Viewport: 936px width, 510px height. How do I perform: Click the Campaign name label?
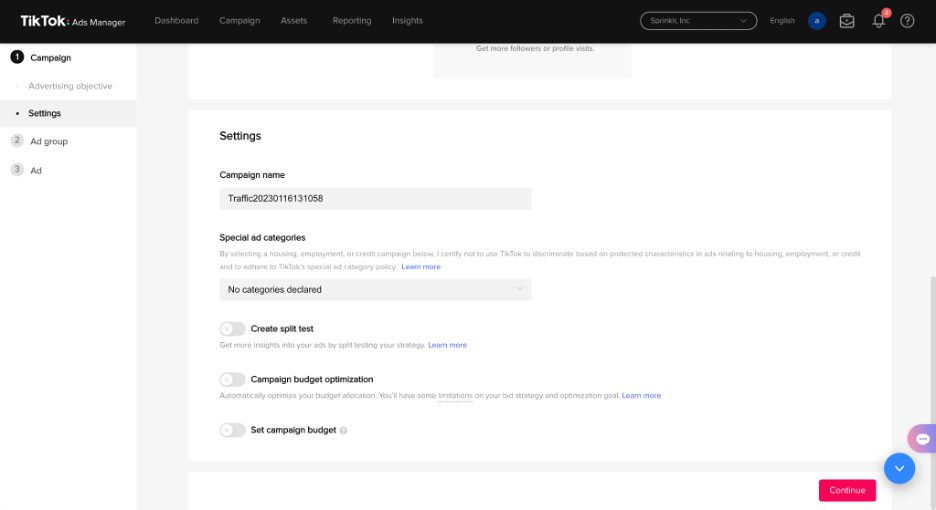tap(252, 175)
